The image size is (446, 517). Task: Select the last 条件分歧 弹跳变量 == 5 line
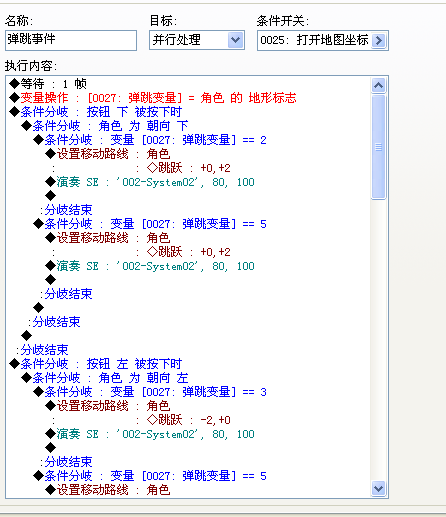point(150,476)
